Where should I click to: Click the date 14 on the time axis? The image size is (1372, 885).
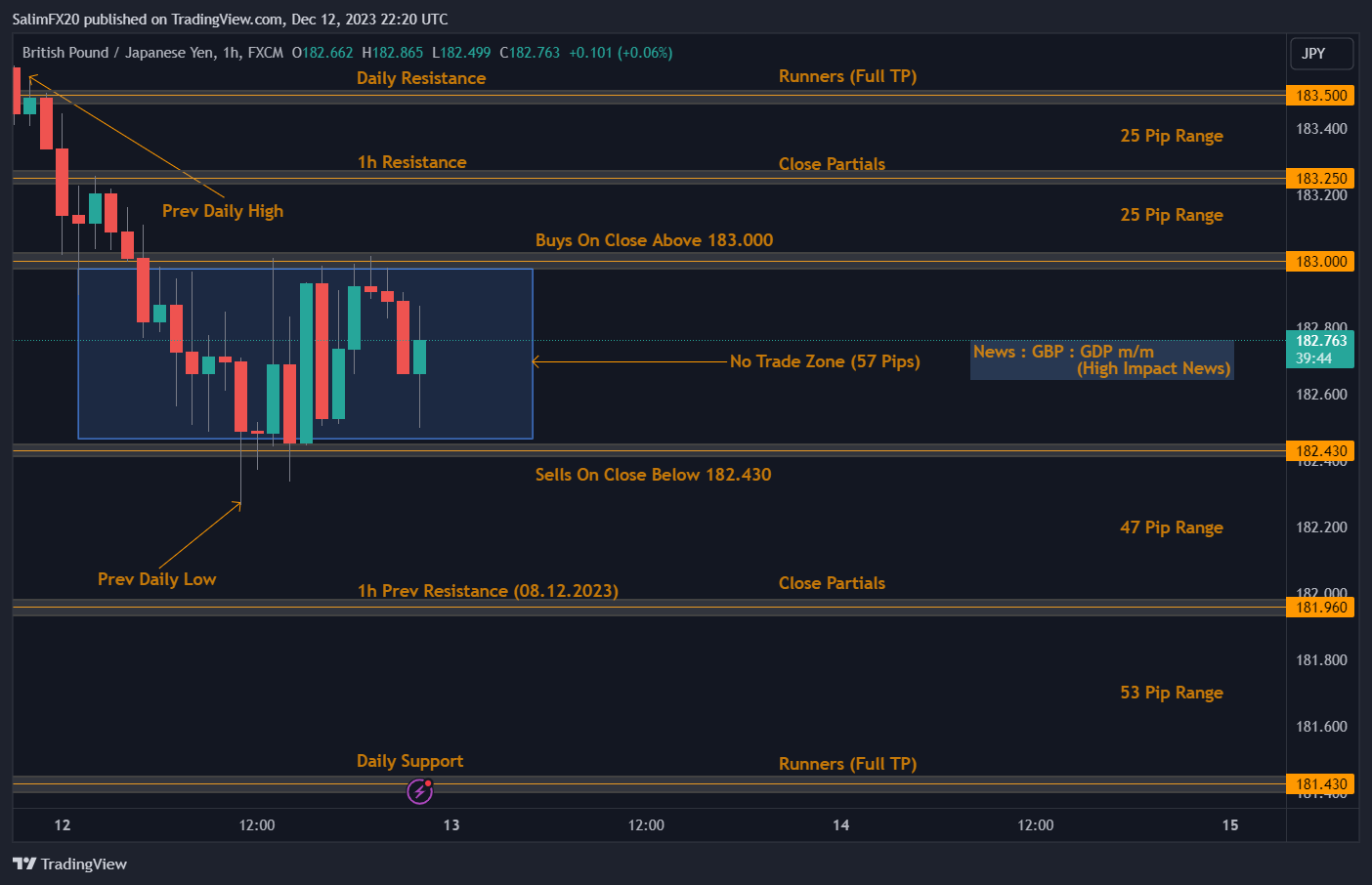[840, 825]
